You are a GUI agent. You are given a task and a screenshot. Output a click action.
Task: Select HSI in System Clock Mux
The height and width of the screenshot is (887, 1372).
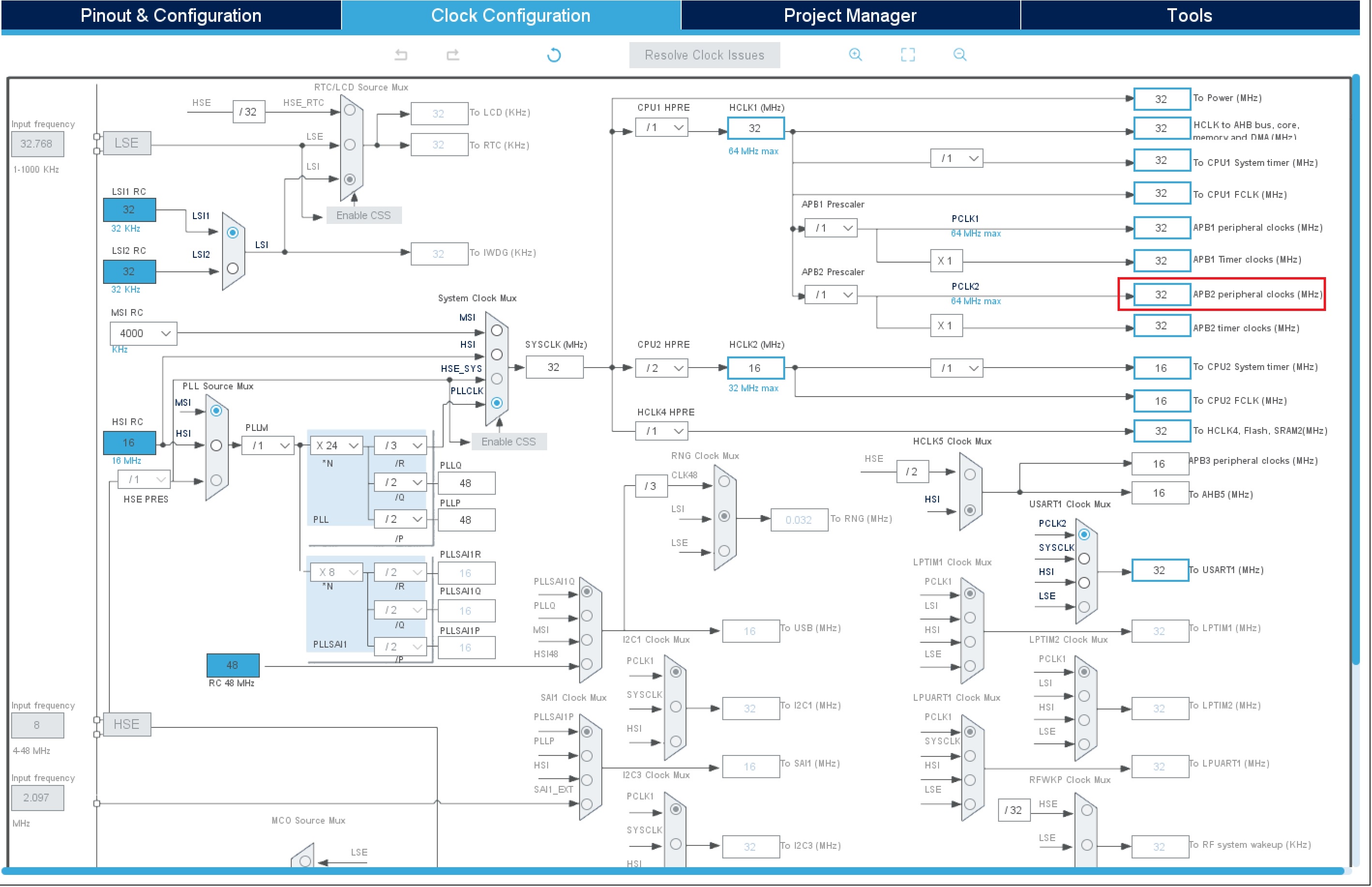point(496,354)
